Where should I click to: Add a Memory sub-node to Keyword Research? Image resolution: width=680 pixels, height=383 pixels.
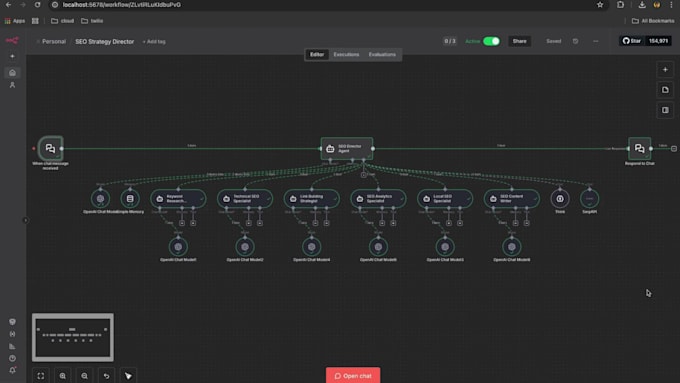pos(182,223)
